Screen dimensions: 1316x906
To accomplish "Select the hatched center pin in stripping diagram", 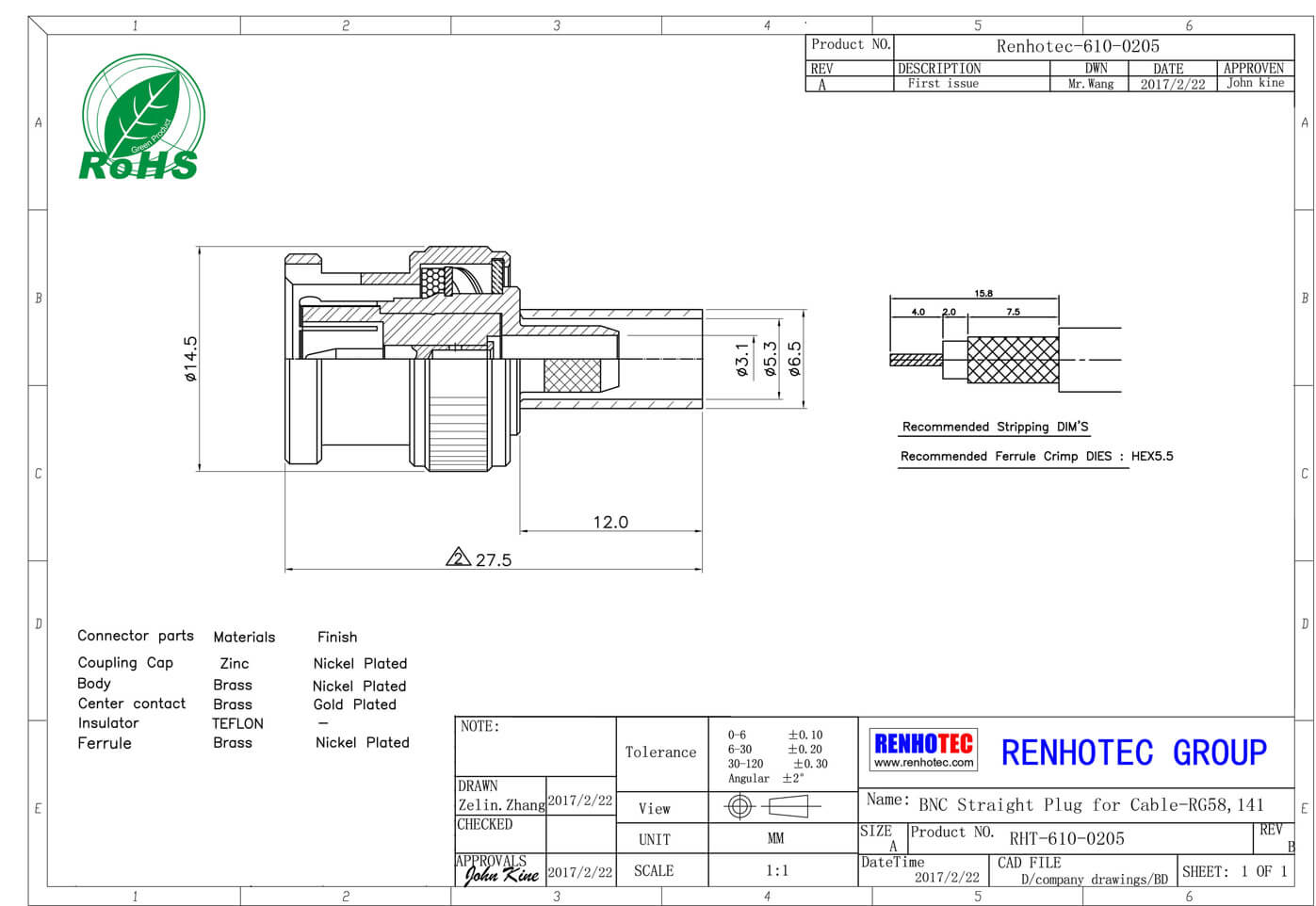I will pos(916,360).
